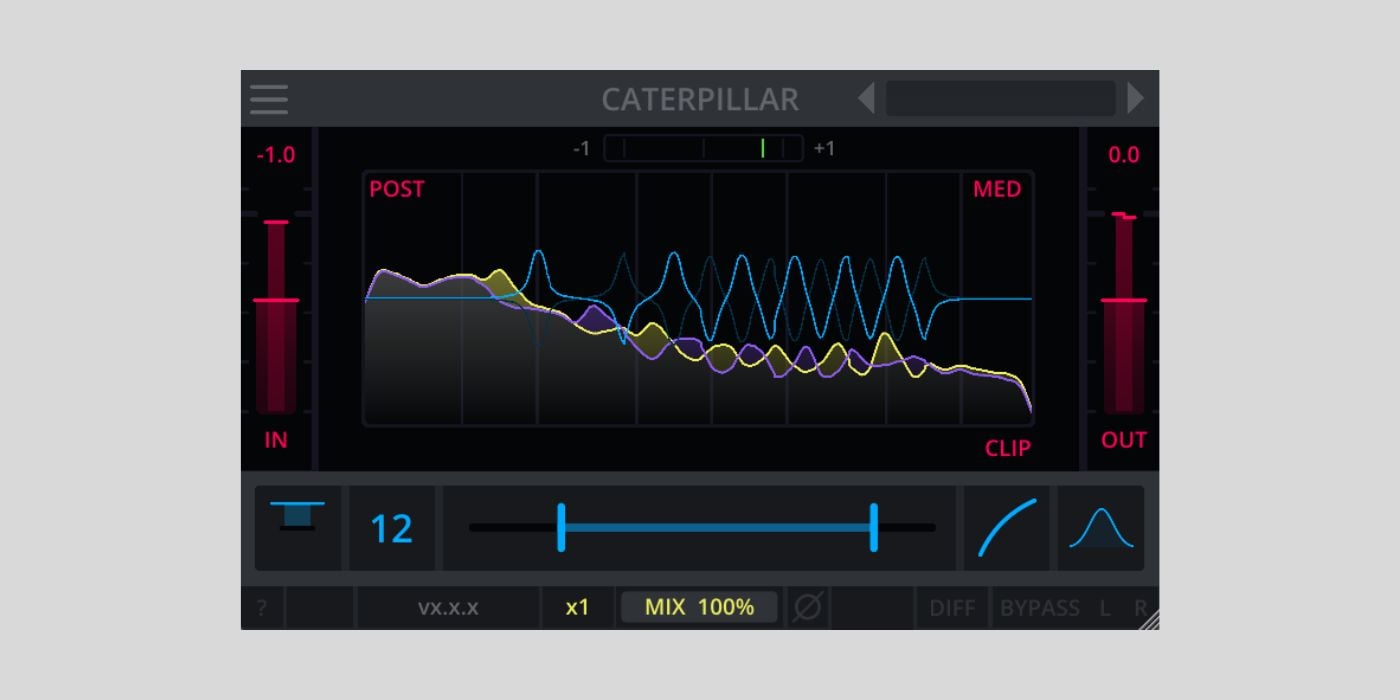Click the MIX 100% slider
Screen dimensions: 1400x700
(x=699, y=607)
